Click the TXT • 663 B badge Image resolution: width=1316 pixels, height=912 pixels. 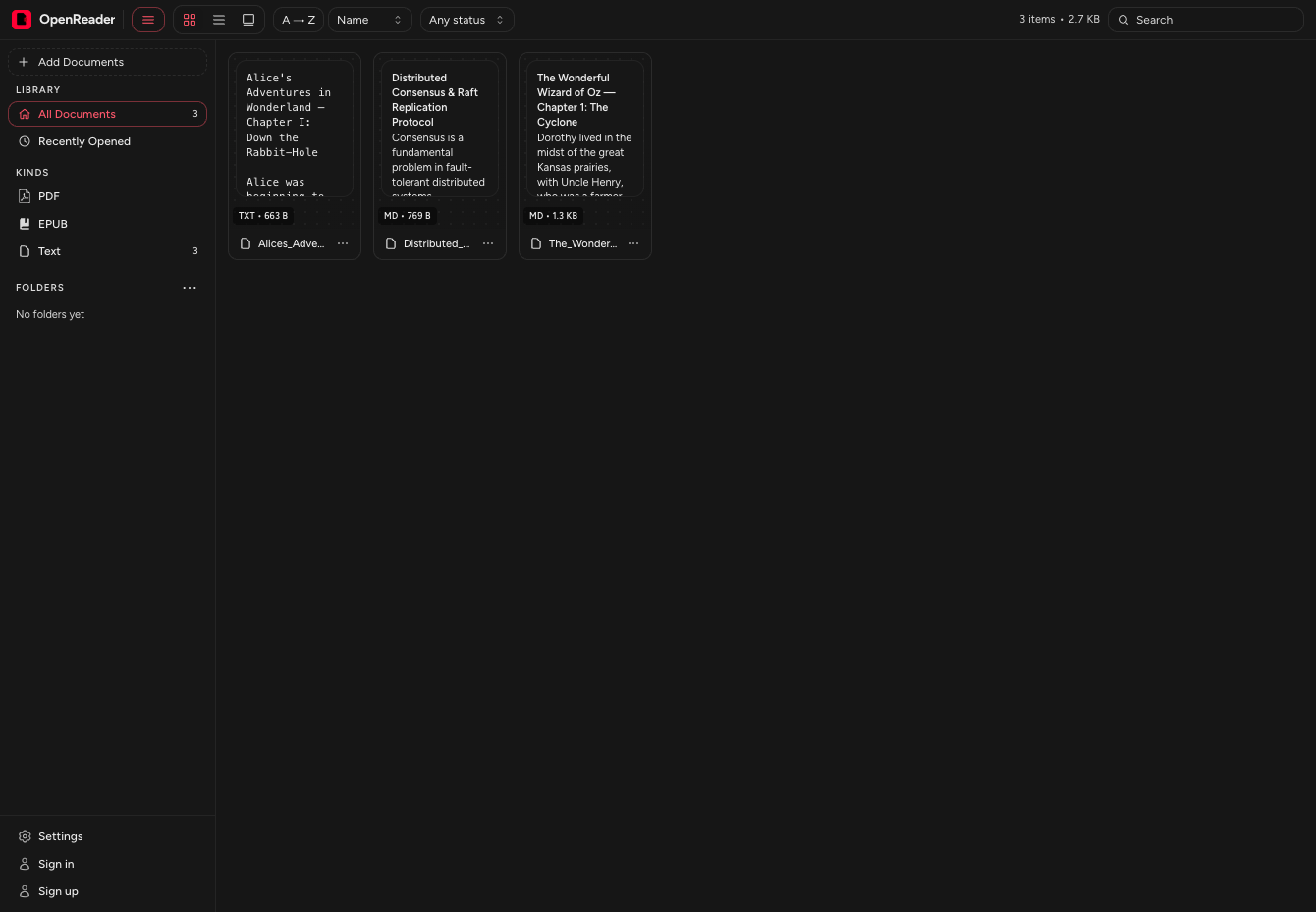pyautogui.click(x=263, y=216)
